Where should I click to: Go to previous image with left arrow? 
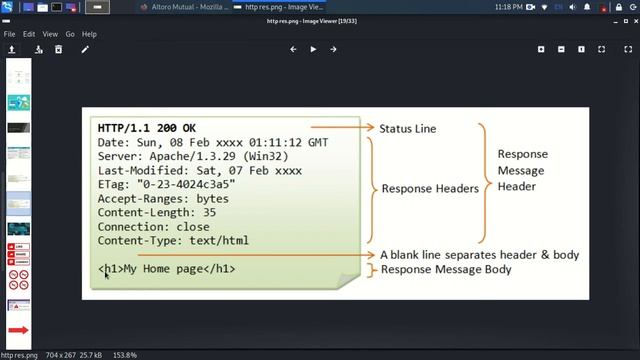tap(293, 49)
